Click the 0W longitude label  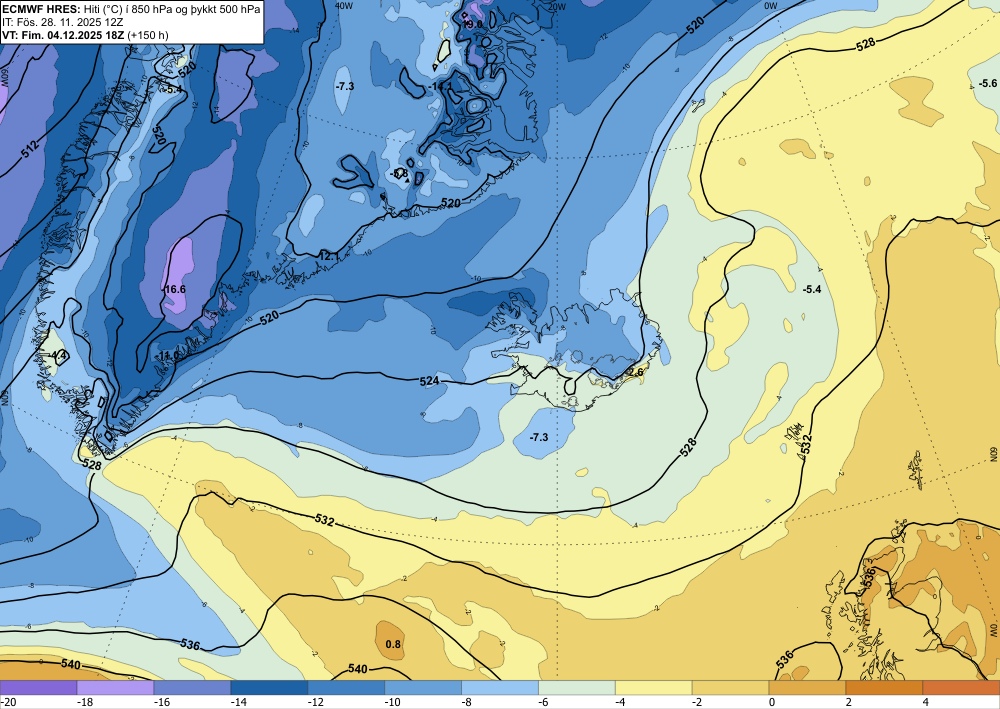(x=771, y=6)
